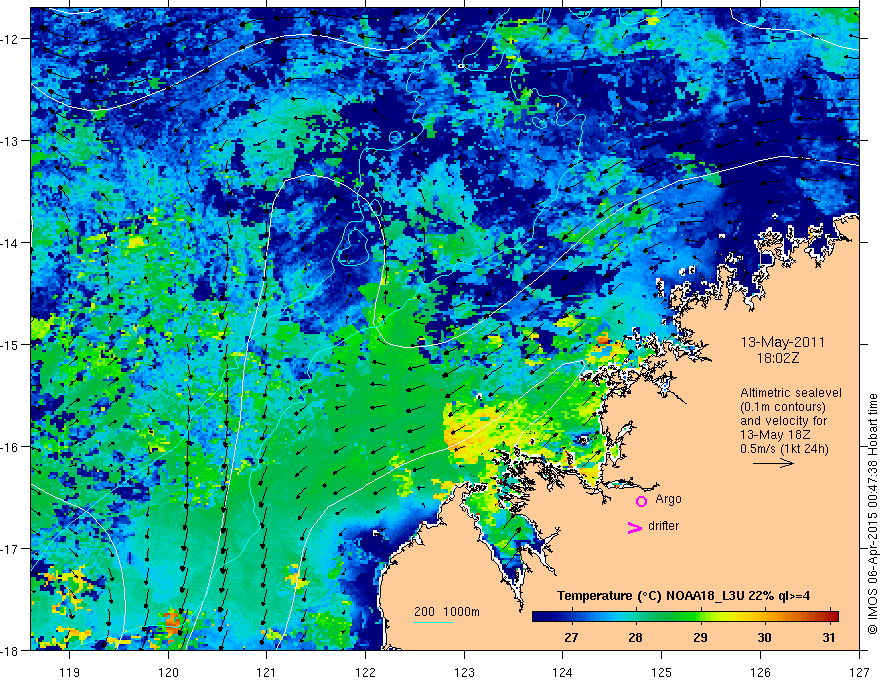The image size is (880, 680).
Task: Click the velocity scale arrow in the legend
Action: coord(773,463)
